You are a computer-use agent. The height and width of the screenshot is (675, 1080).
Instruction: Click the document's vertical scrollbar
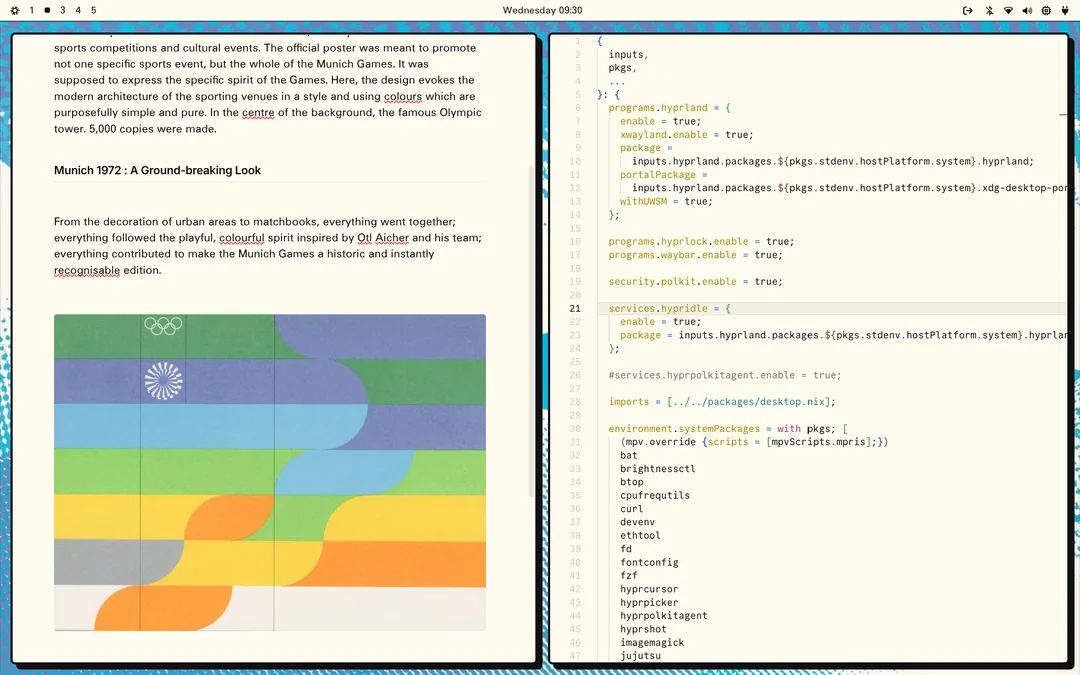point(531,330)
